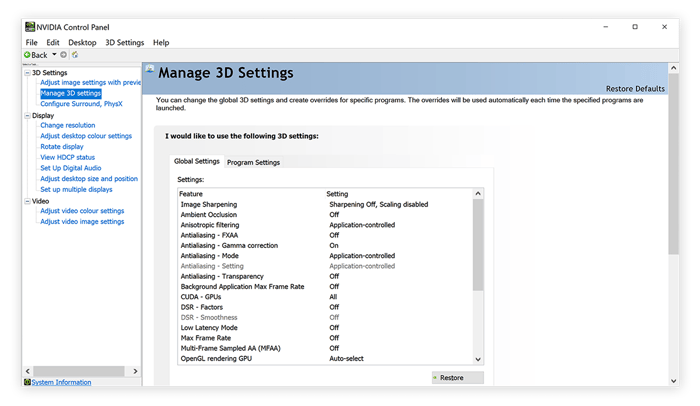Viewport: 700px width, 406px height.
Task: Collapse the Display tree node
Action: (x=27, y=115)
